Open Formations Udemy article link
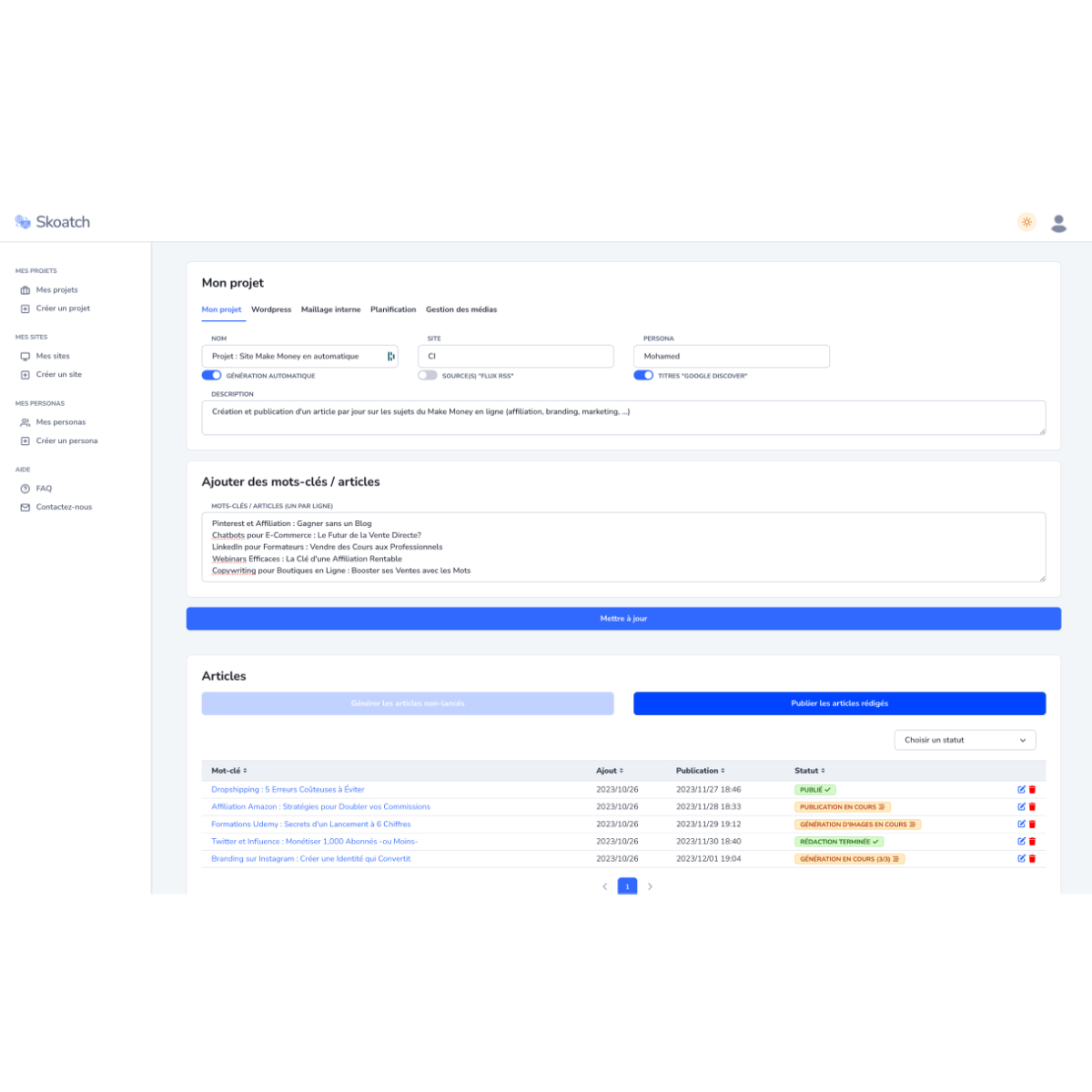The height and width of the screenshot is (1092, 1092). pyautogui.click(x=310, y=824)
